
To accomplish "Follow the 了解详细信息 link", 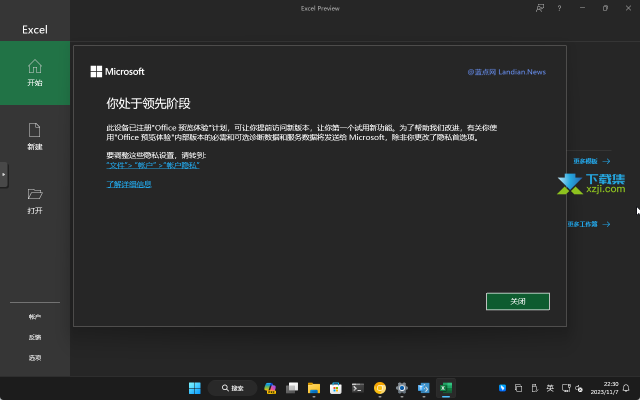I will (129, 184).
